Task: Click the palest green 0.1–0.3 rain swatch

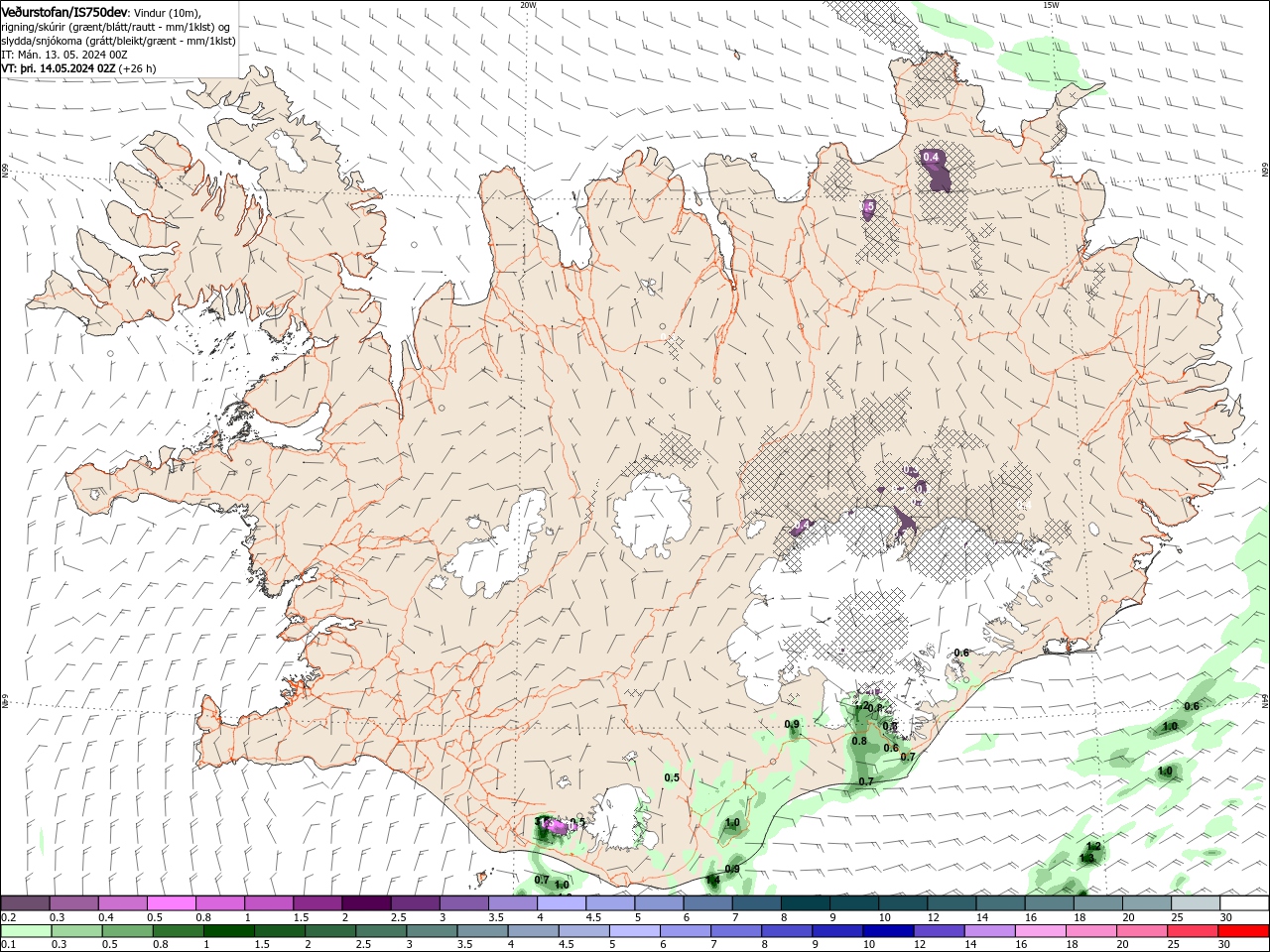Action: (25, 931)
